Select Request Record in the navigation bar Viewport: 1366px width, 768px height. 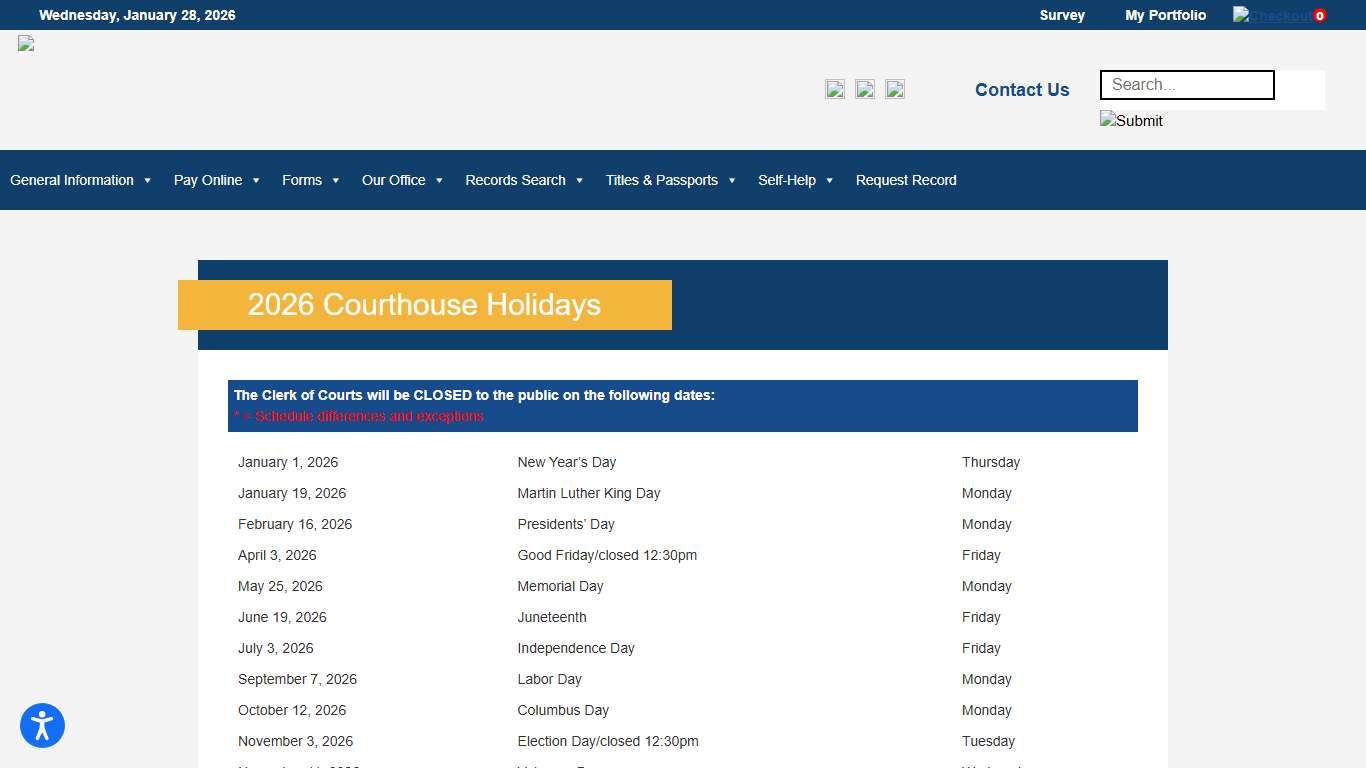pyautogui.click(x=906, y=180)
